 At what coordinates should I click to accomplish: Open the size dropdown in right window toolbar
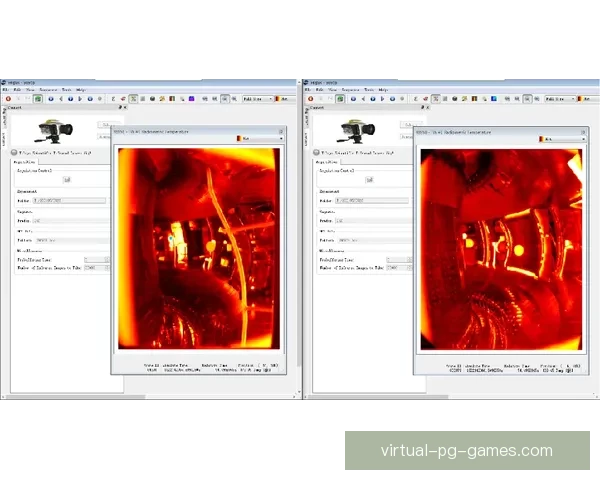pyautogui.click(x=561, y=99)
